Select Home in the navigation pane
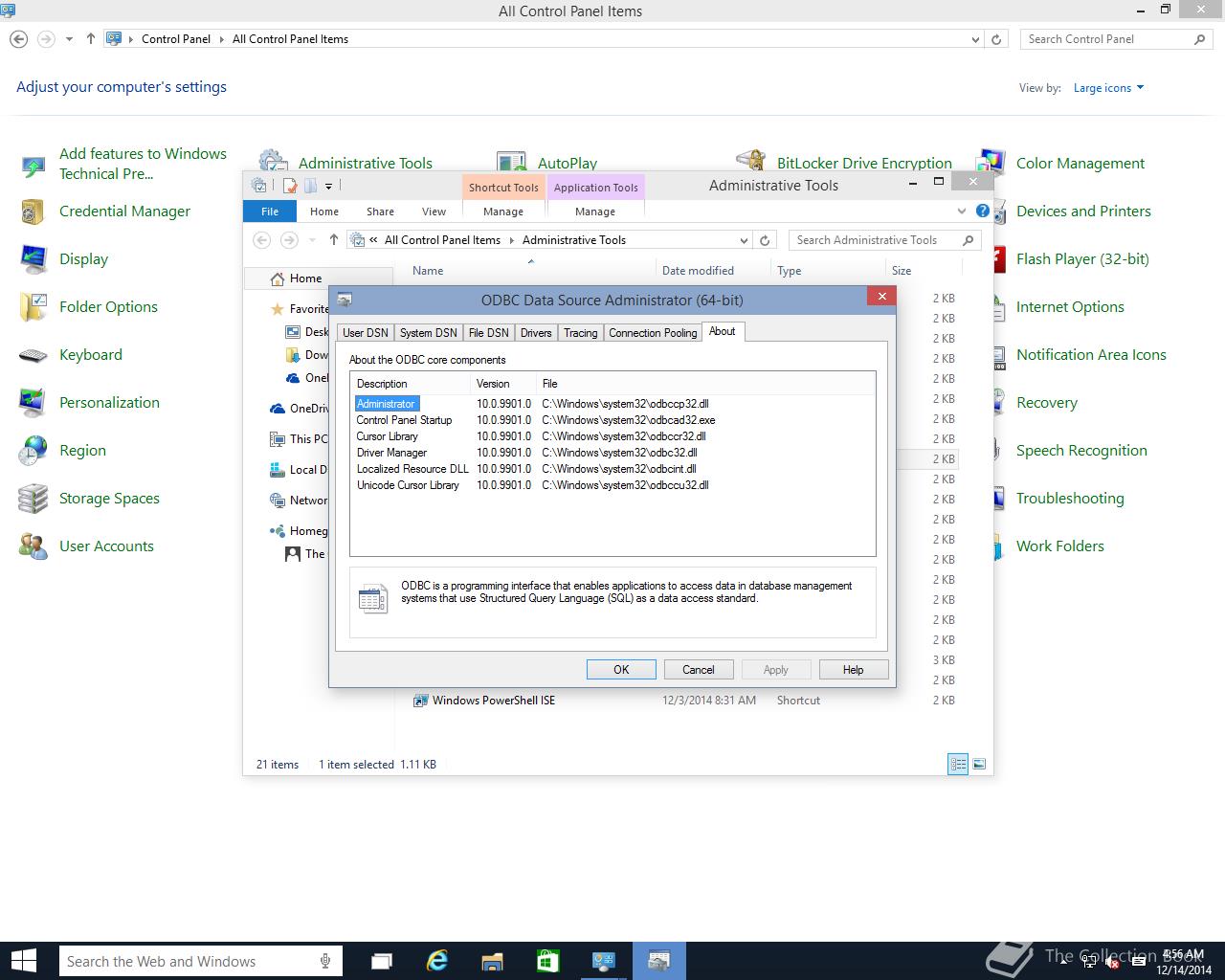Screen dimensions: 1225x980 [305, 278]
